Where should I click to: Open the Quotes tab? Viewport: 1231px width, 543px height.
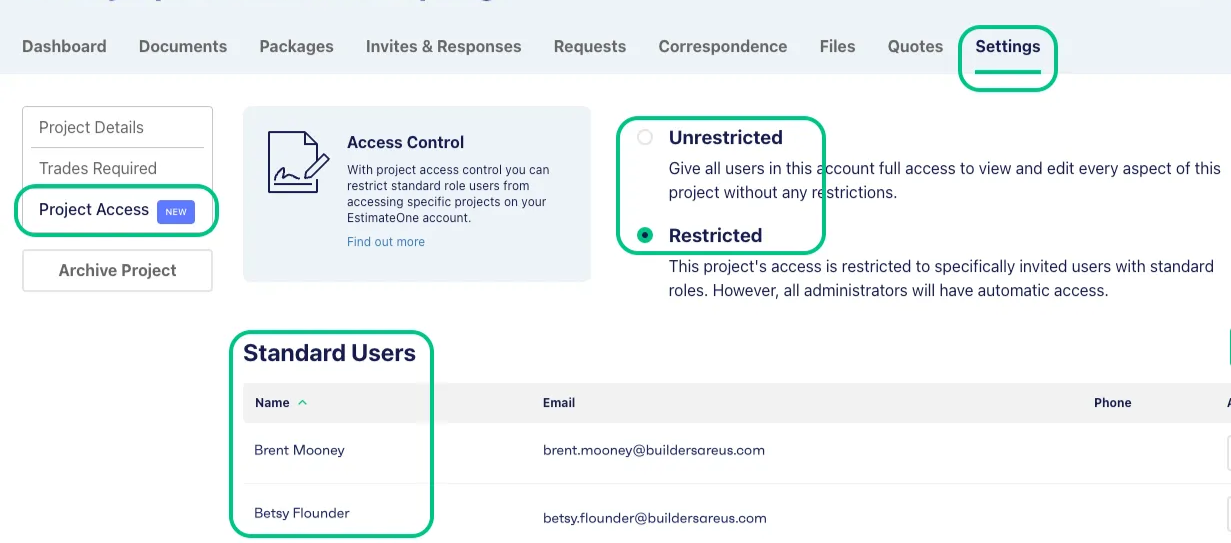pos(915,46)
